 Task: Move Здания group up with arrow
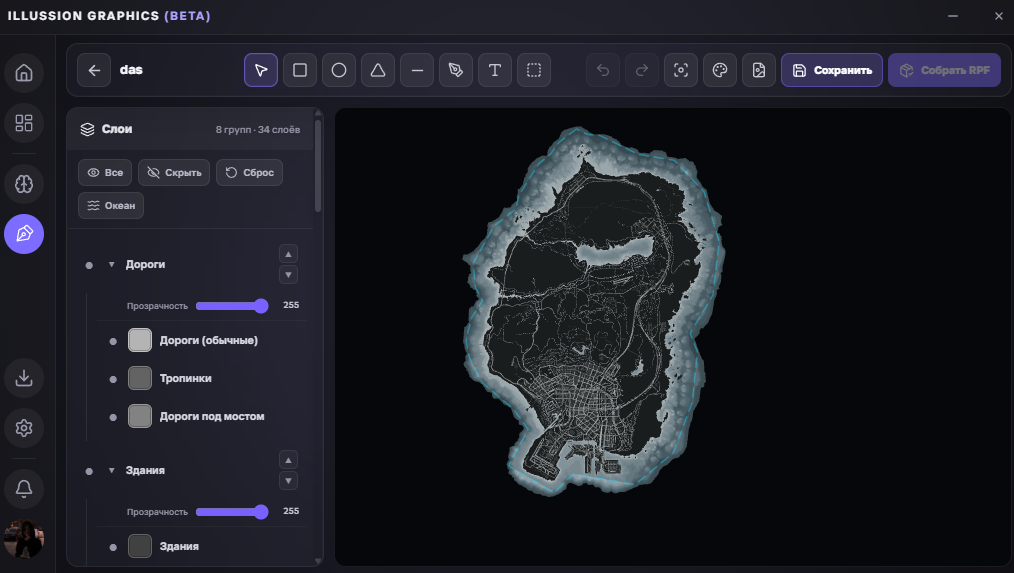tap(288, 460)
